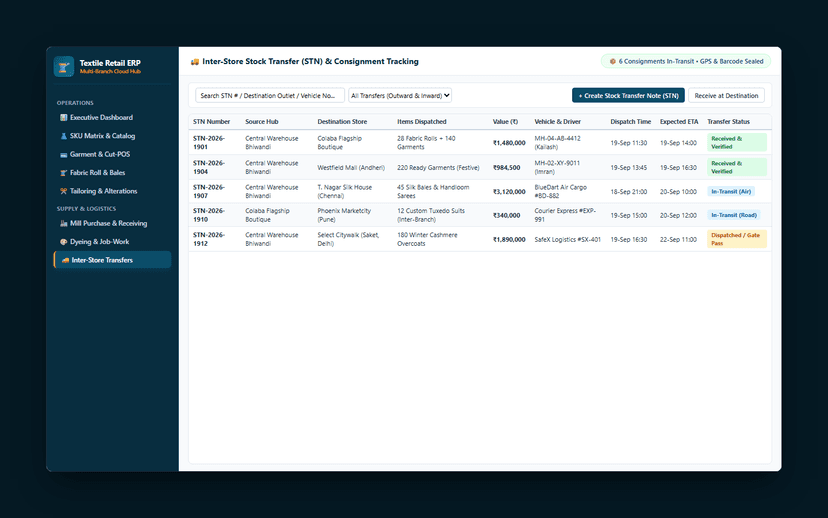This screenshot has height=518, width=828.
Task: Click Received & Verified status for STN-2026-1904
Action: point(737,167)
